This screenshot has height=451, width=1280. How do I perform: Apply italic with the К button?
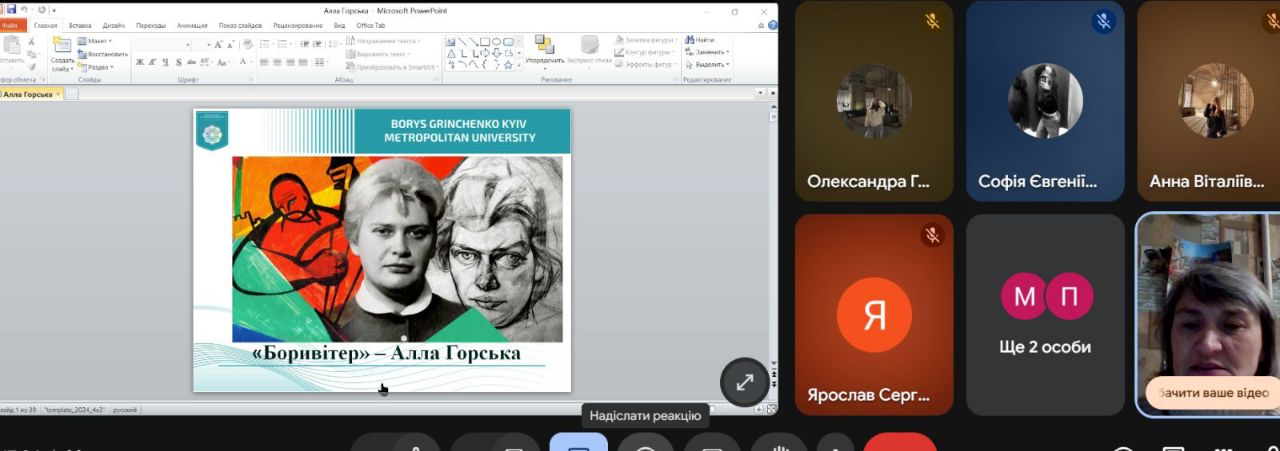coord(152,62)
